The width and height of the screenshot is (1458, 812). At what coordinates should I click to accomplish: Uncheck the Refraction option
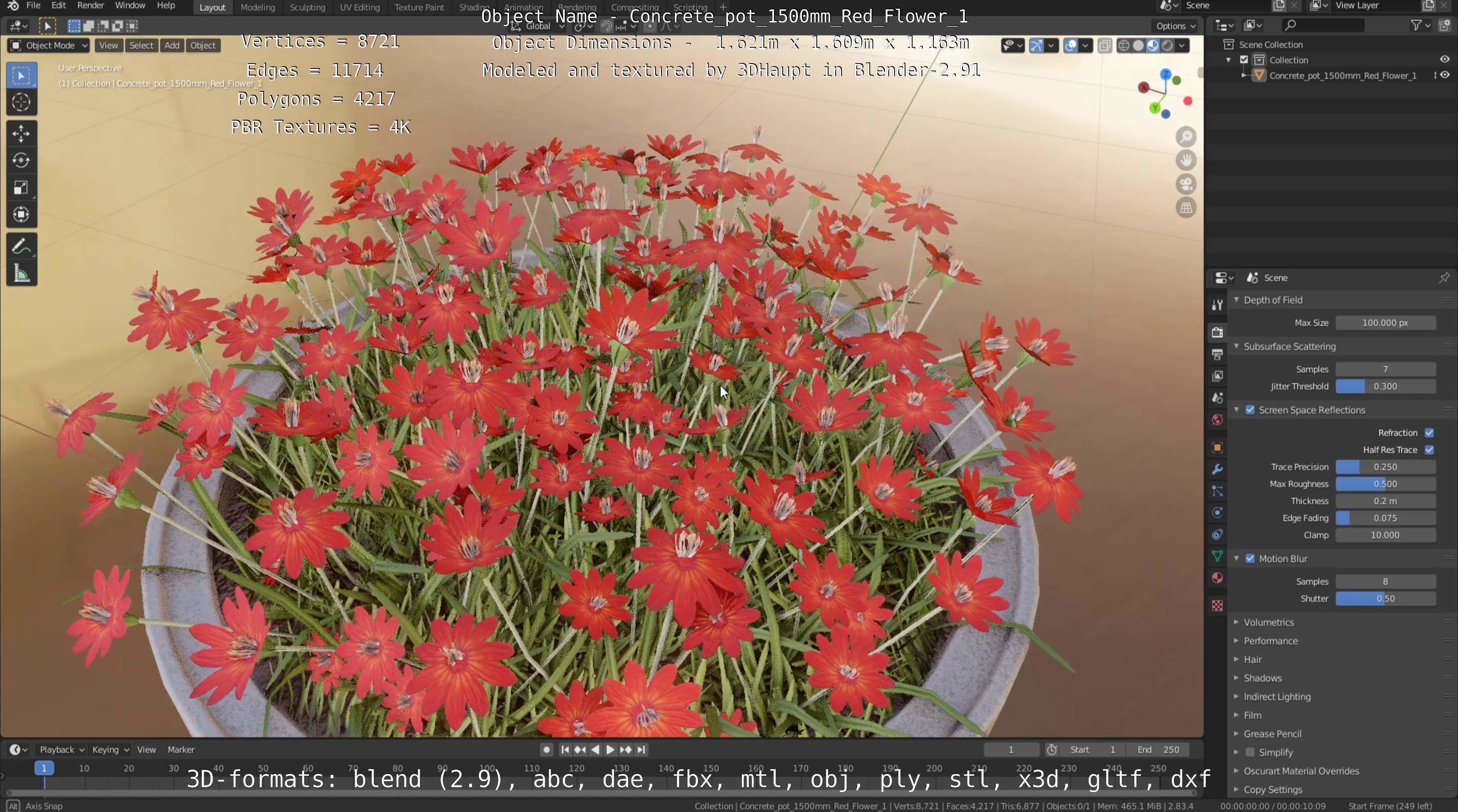[x=1430, y=433]
